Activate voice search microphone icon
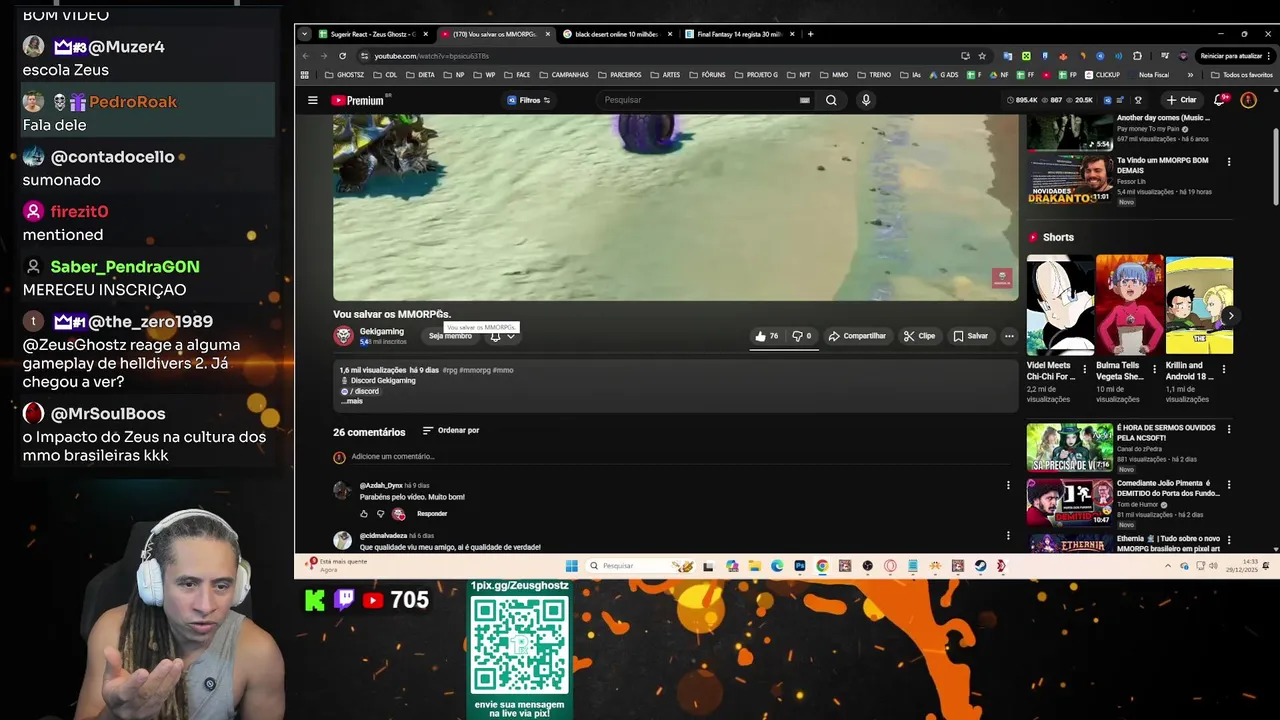Viewport: 1280px width, 720px height. click(866, 100)
